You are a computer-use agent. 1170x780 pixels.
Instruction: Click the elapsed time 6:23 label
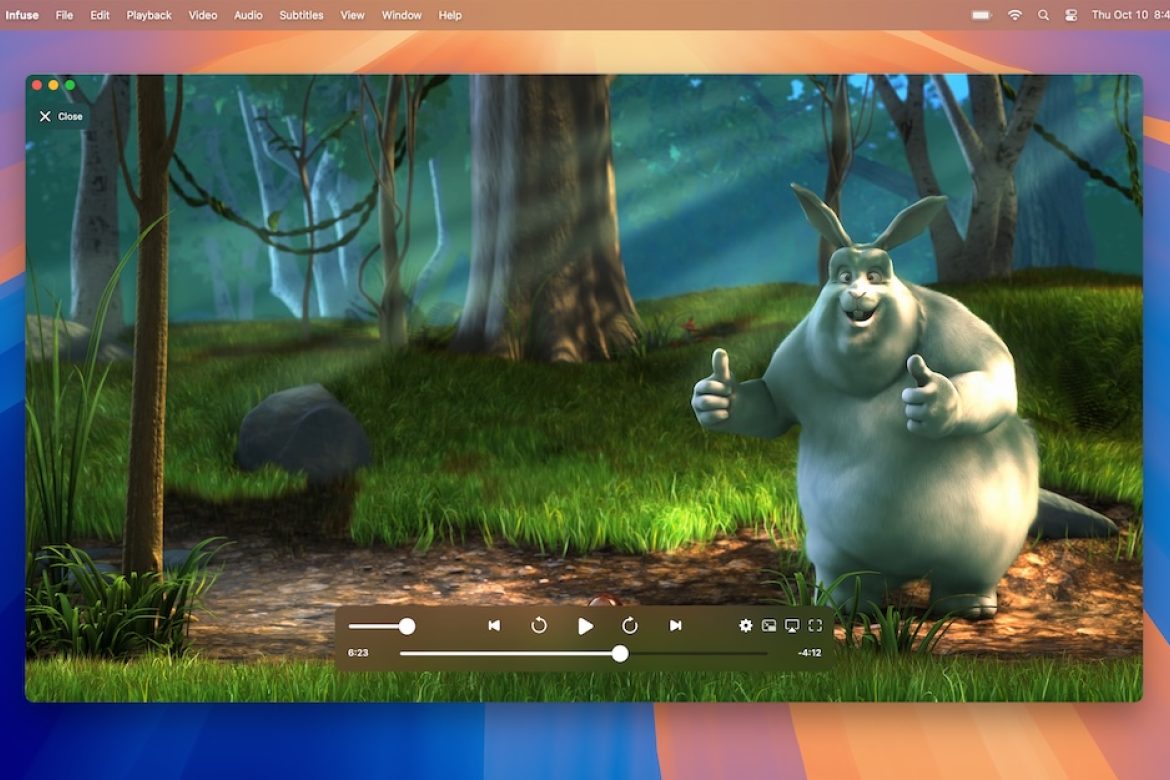coord(358,653)
